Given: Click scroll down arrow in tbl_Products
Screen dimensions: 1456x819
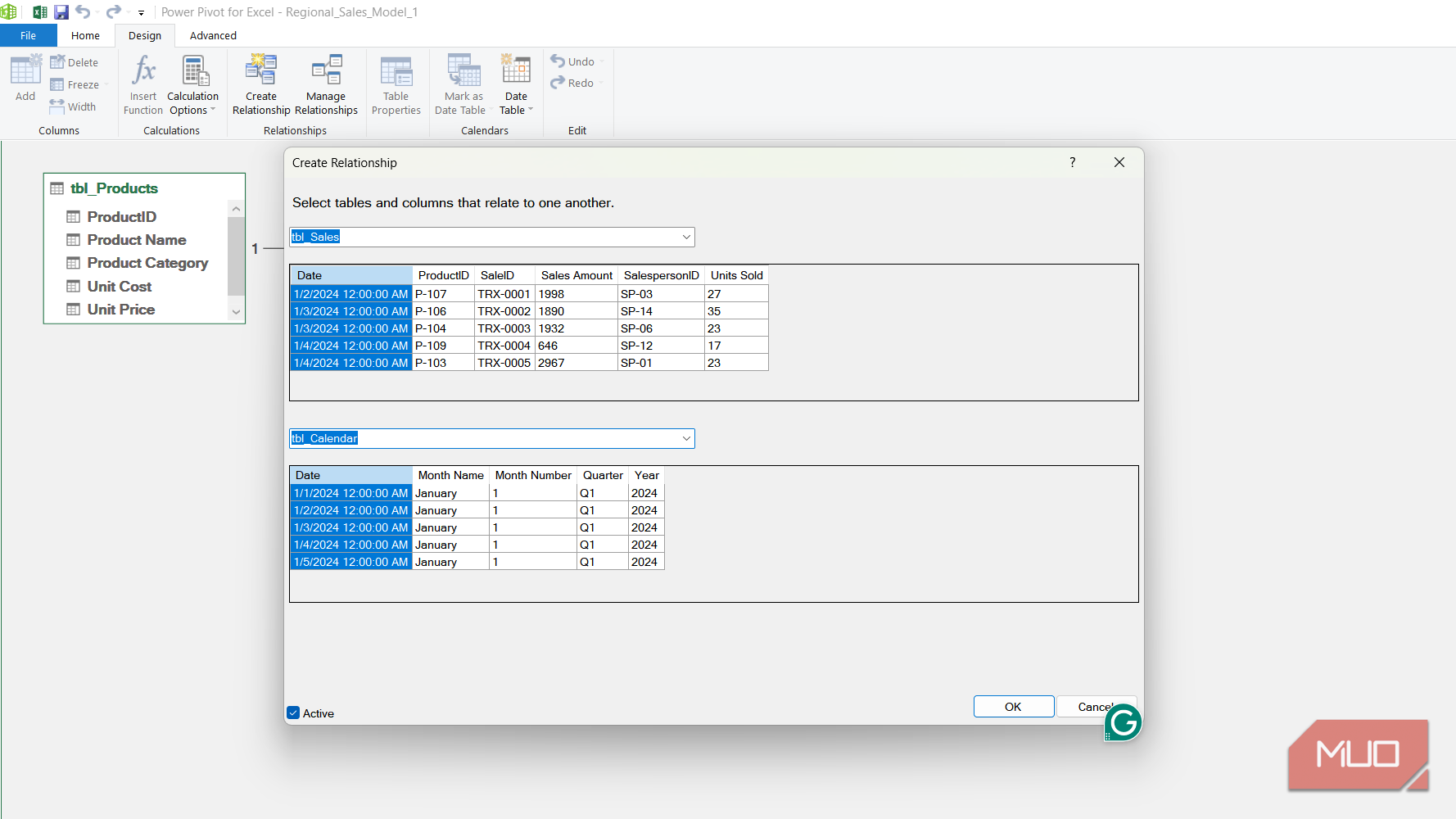Looking at the screenshot, I should tap(236, 312).
